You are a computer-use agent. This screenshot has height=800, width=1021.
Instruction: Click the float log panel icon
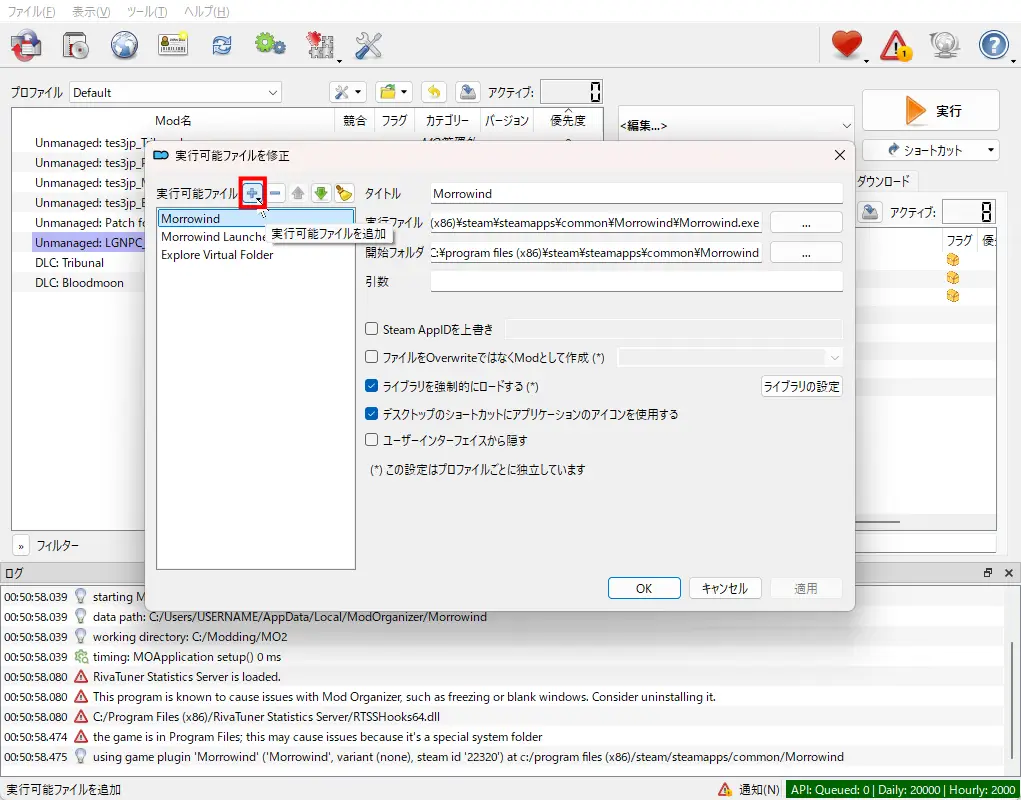click(988, 573)
